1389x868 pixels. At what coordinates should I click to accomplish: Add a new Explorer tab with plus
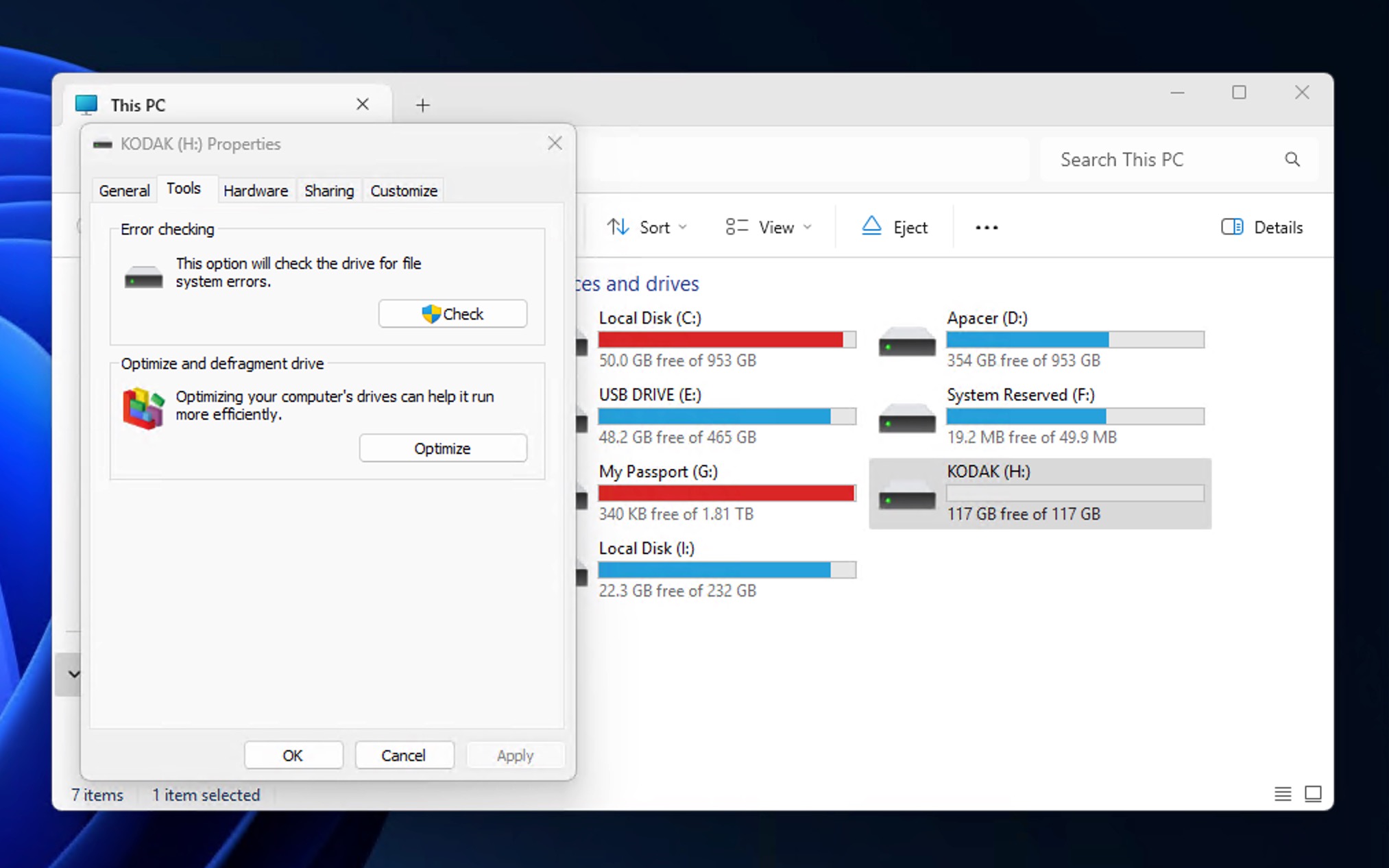coord(423,105)
